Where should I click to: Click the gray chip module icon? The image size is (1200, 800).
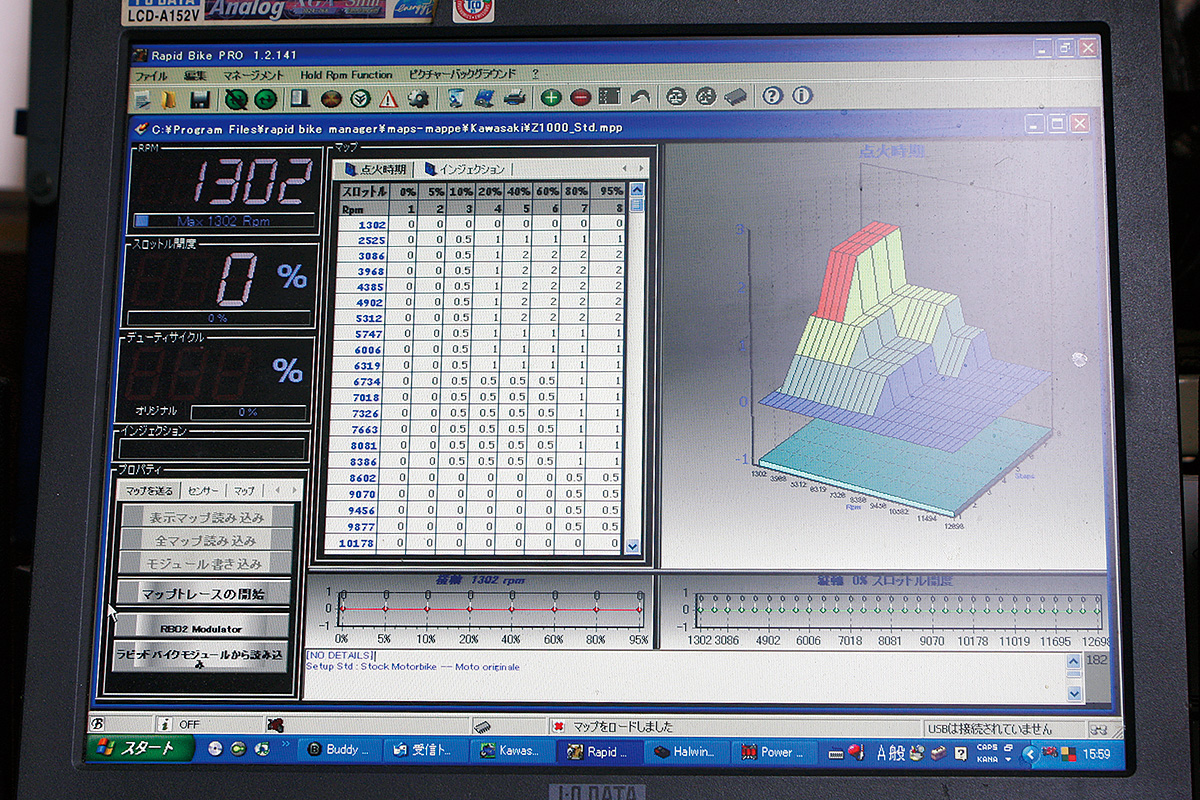pos(735,97)
